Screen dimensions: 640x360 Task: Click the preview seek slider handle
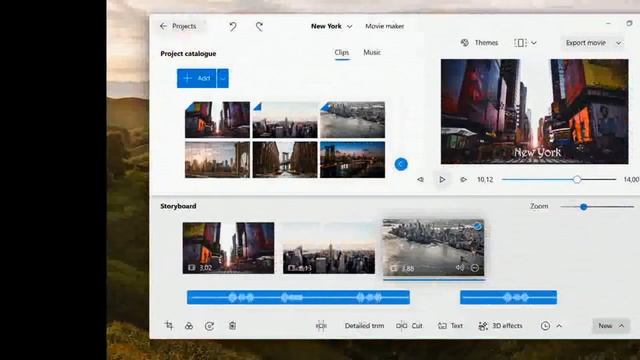tap(577, 179)
